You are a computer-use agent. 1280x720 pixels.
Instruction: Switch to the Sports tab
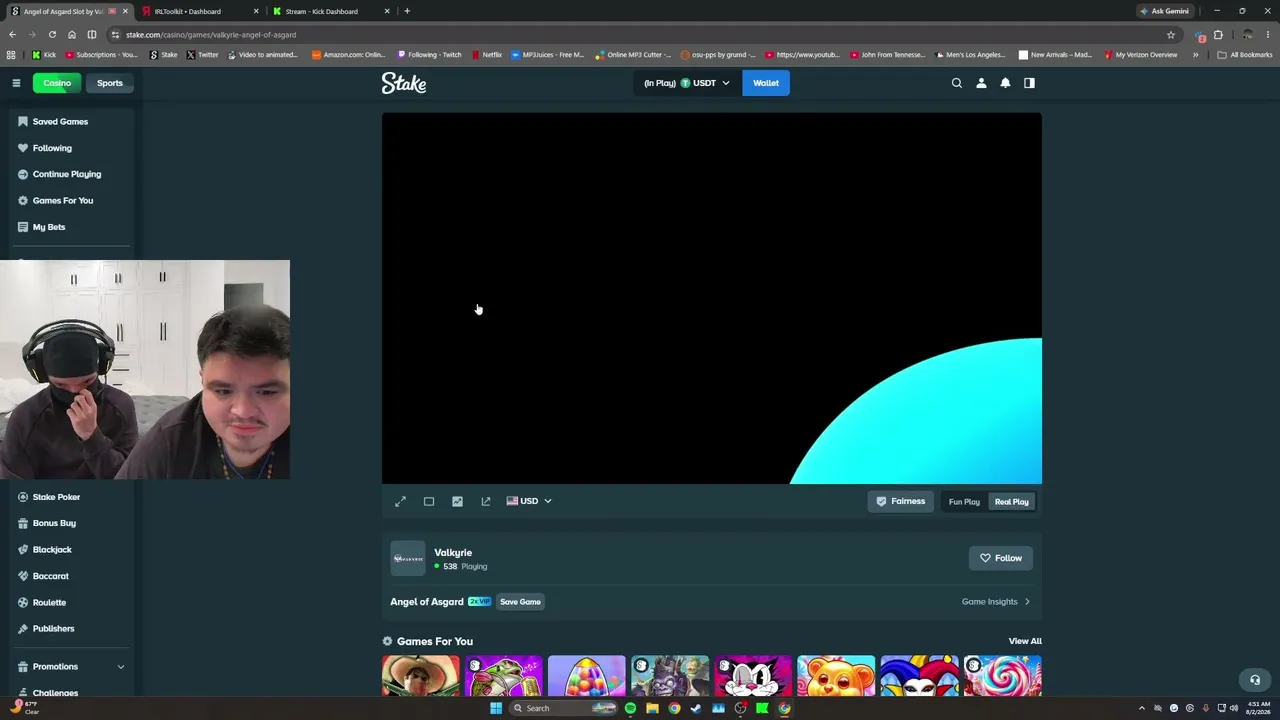click(x=110, y=83)
